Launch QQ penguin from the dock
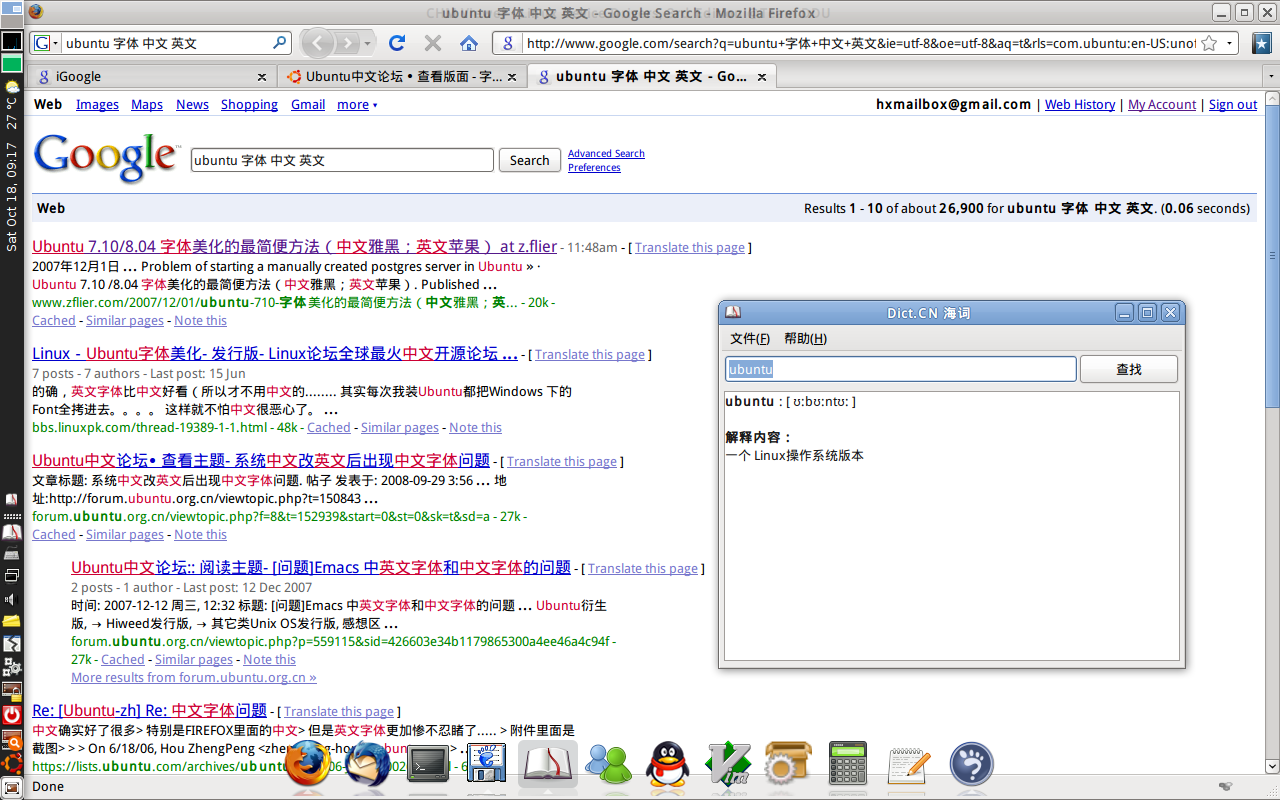The image size is (1280, 800). [668, 765]
